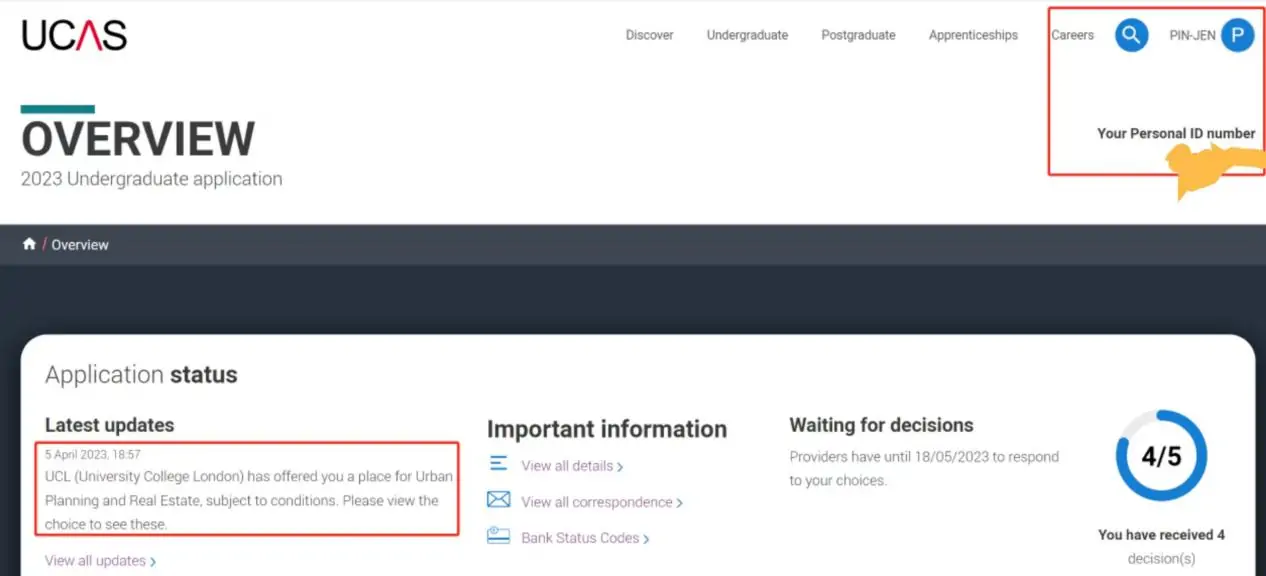Screen dimensions: 1266x576
Task: Click the 'Waiting for decisions' heading
Action: [x=881, y=425]
